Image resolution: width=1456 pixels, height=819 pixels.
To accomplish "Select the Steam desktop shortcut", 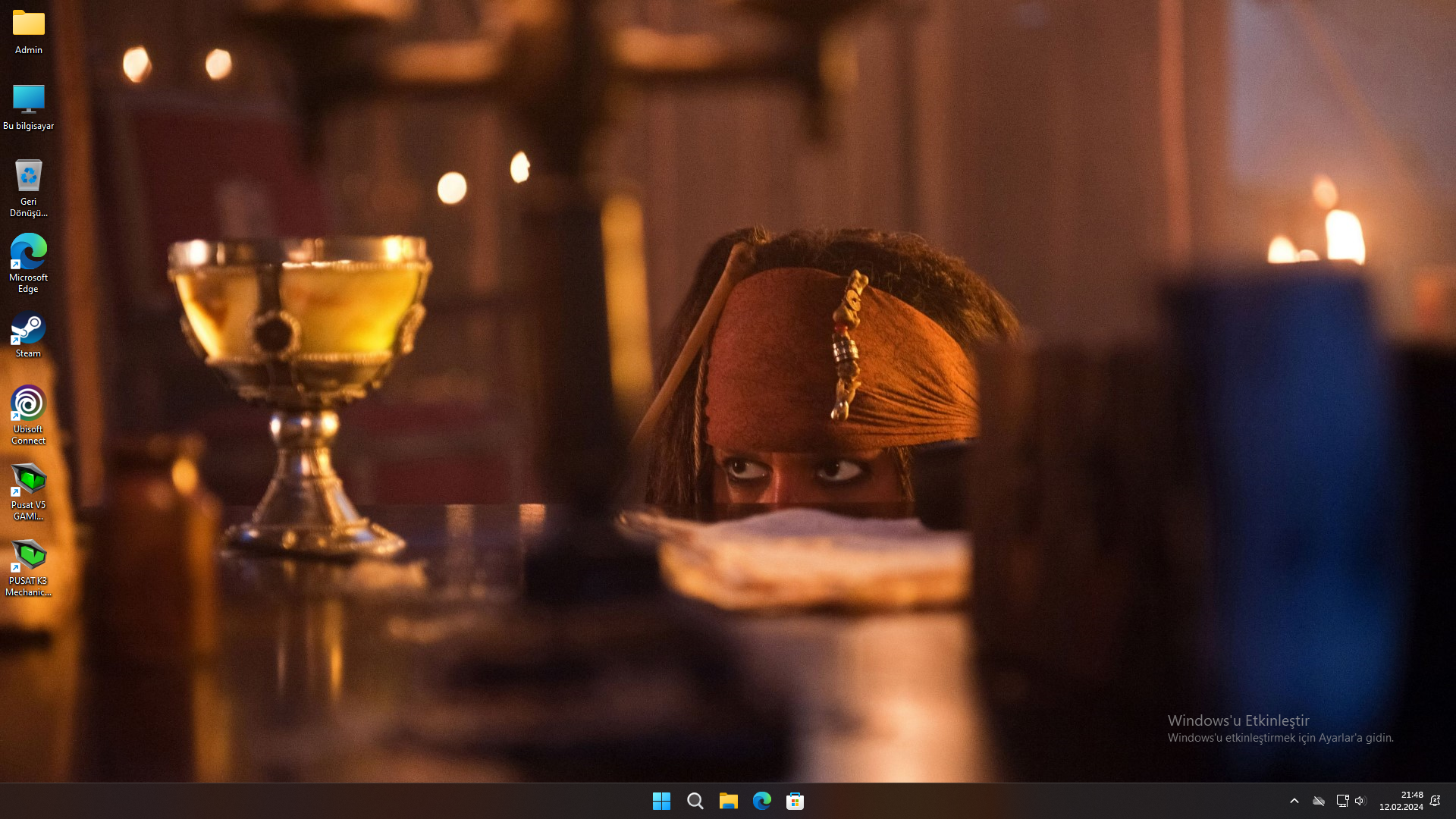I will pyautogui.click(x=29, y=334).
